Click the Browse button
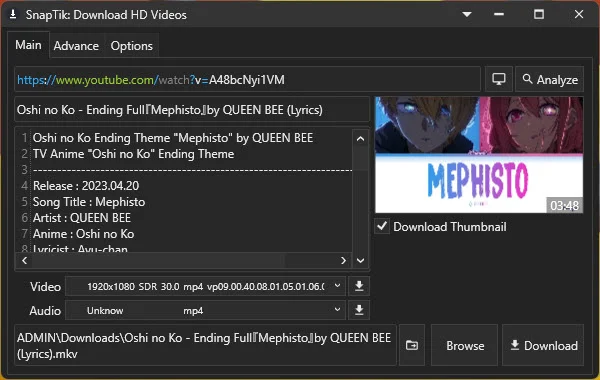The image size is (600, 380). tap(465, 346)
